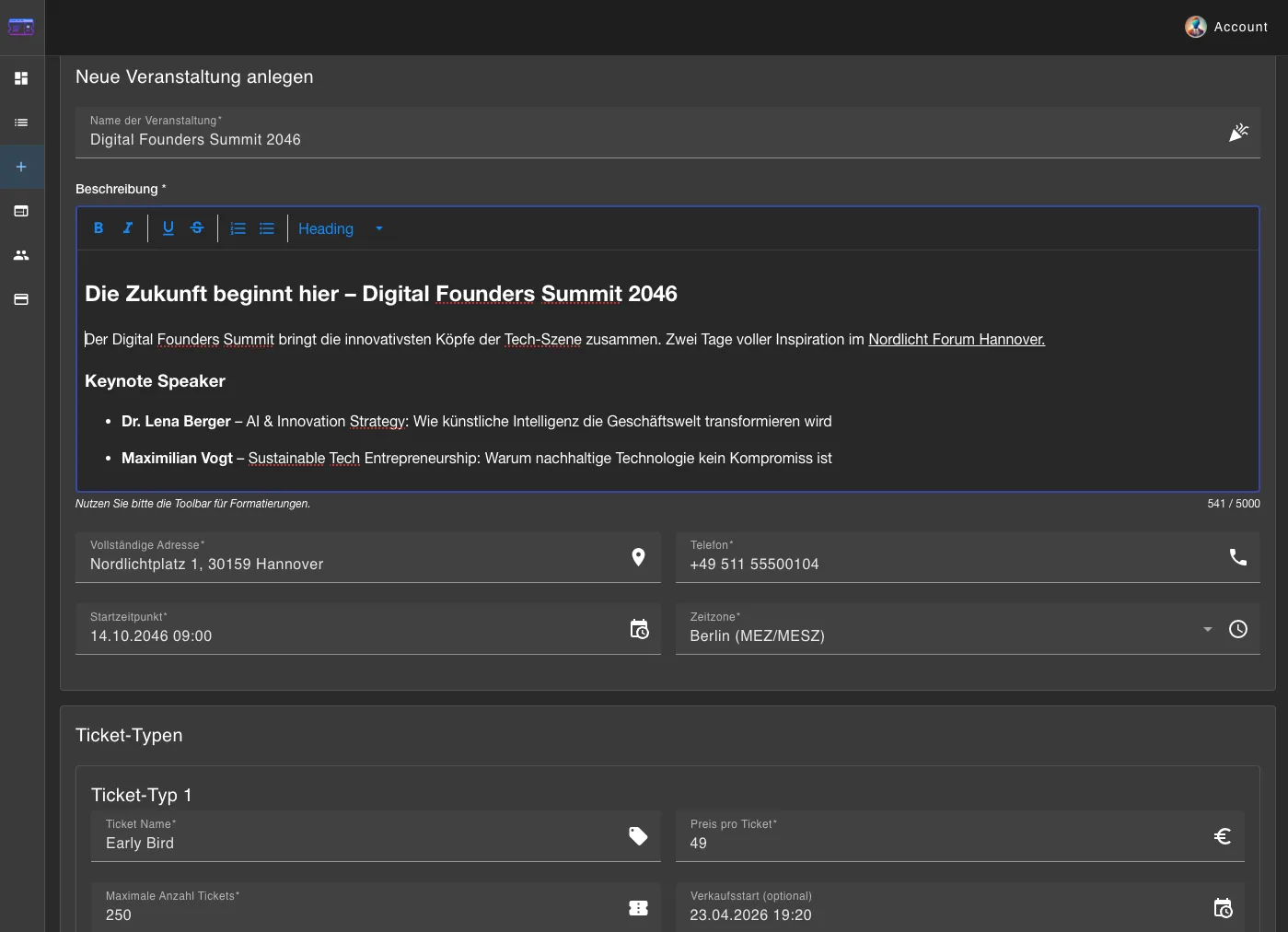The height and width of the screenshot is (932, 1288).
Task: Select the plus (new event) sidebar item
Action: pos(21,167)
